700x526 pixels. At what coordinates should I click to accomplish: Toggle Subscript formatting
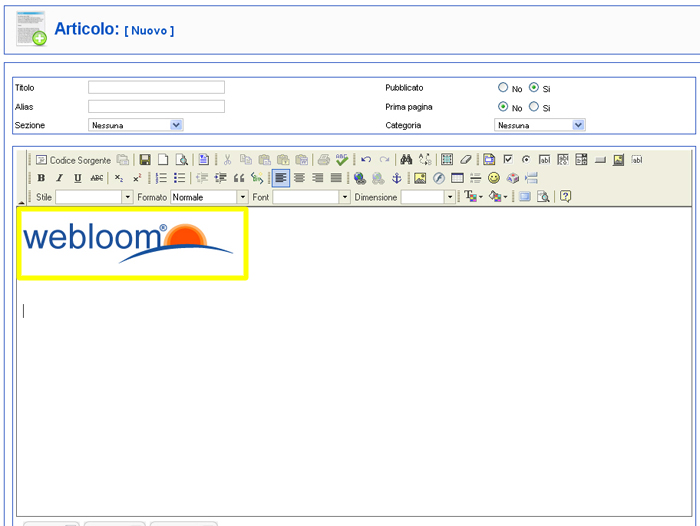tap(119, 178)
